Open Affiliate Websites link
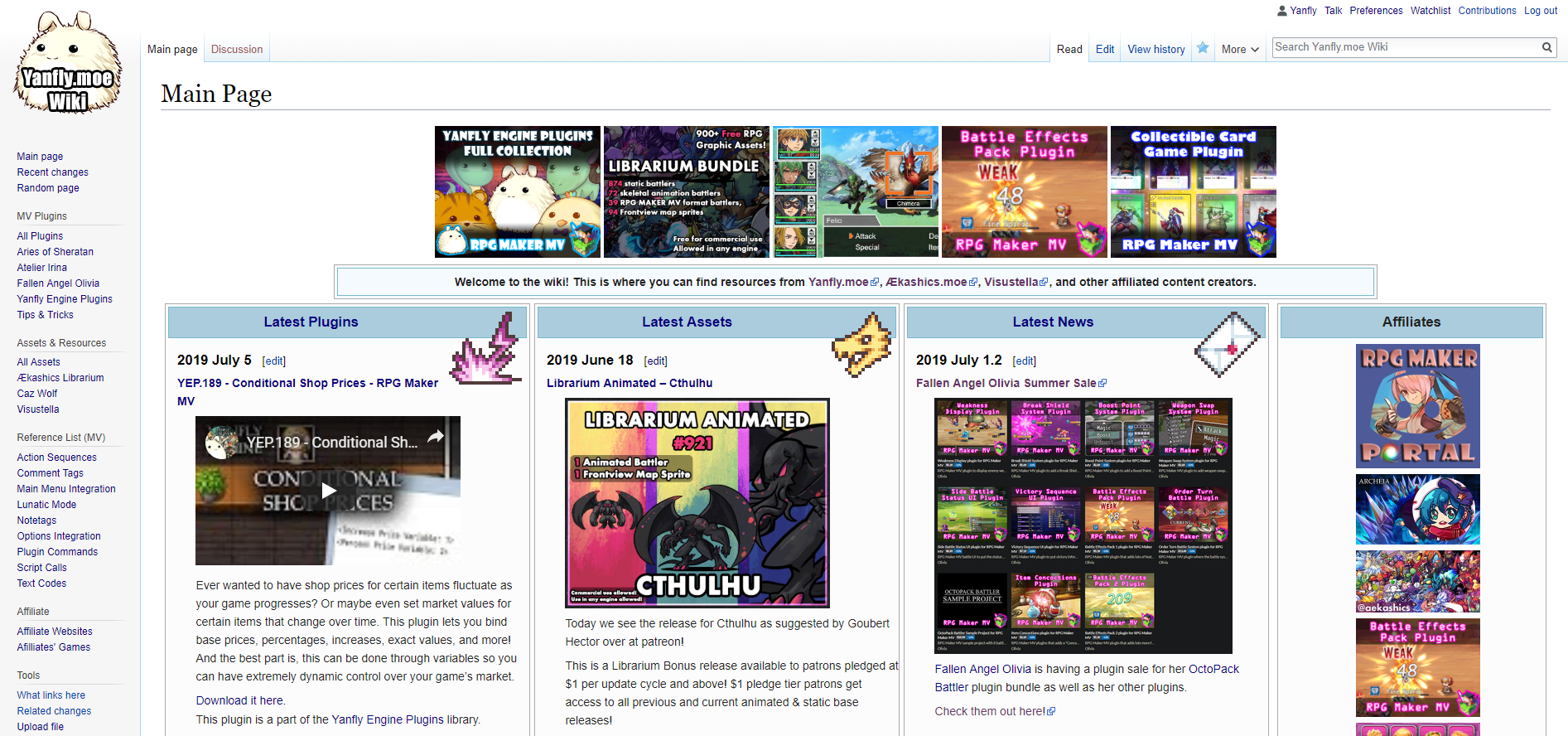 (55, 632)
